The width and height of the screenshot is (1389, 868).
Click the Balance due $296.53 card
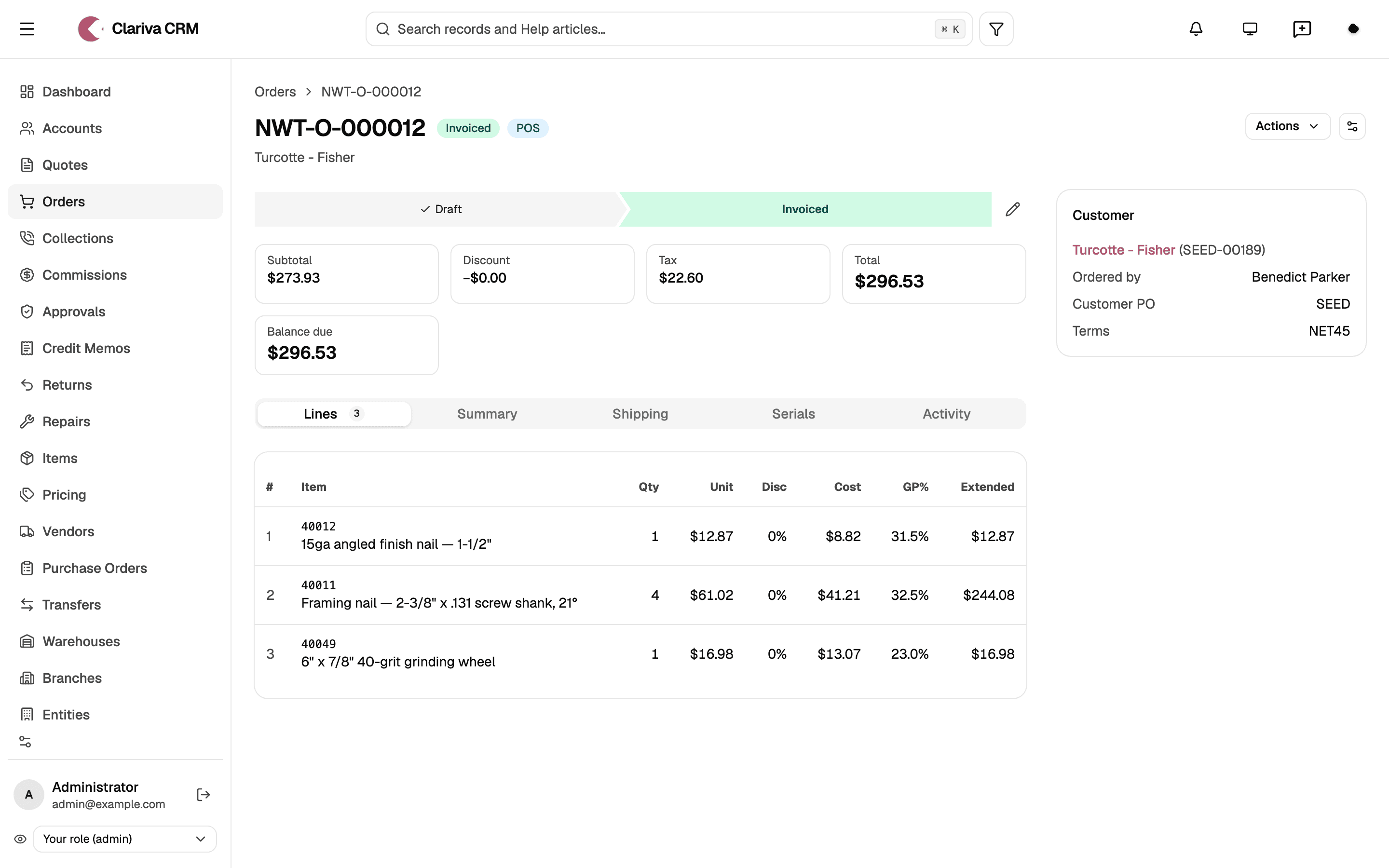[346, 345]
